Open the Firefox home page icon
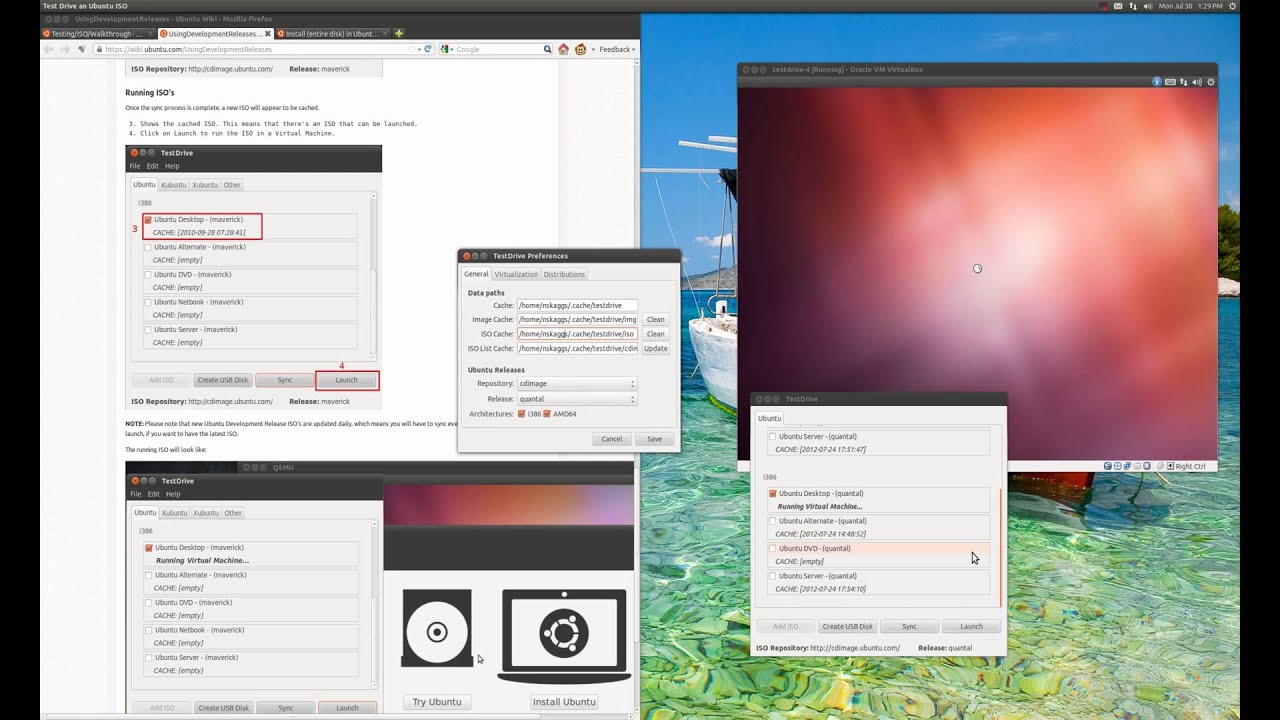This screenshot has height=720, width=1280. [563, 49]
